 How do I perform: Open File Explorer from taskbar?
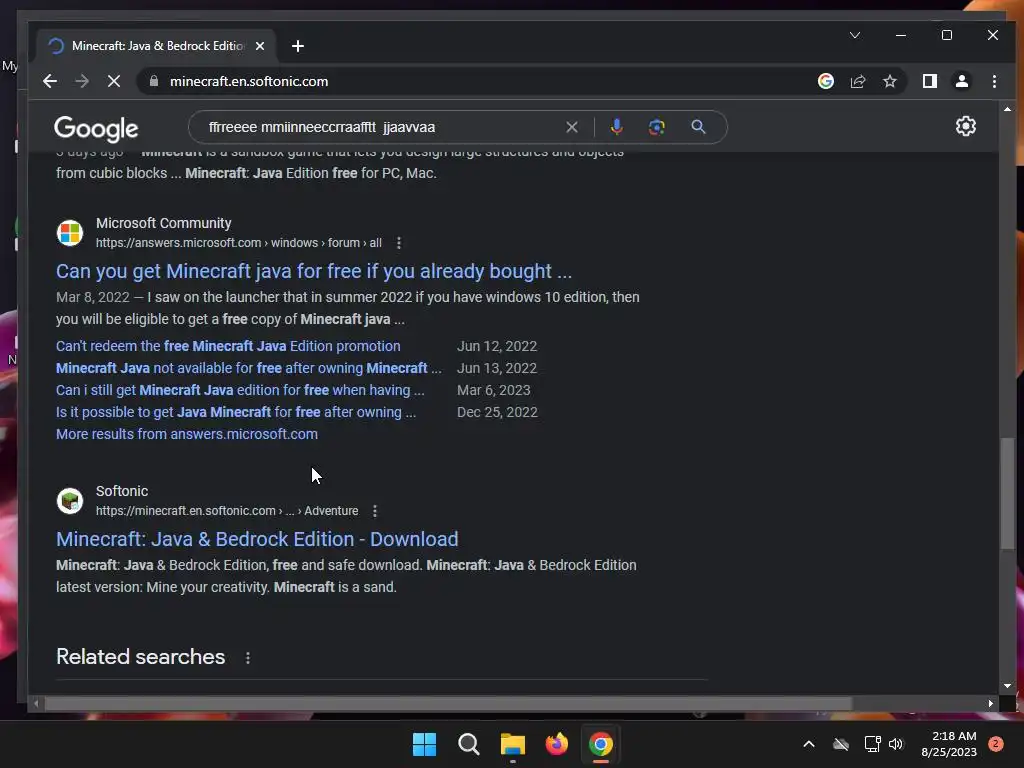[x=513, y=744]
